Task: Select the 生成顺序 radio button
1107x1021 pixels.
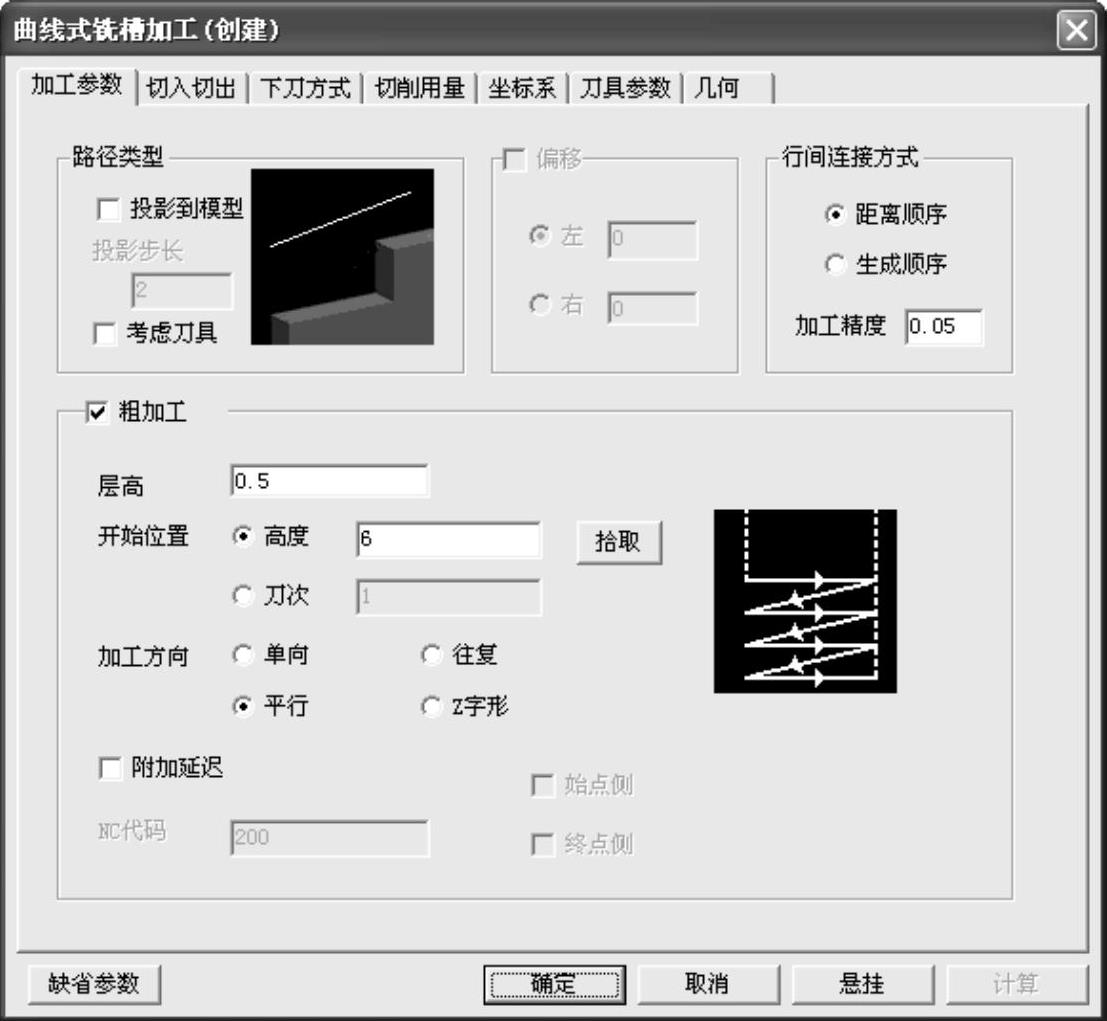Action: pyautogui.click(x=835, y=265)
